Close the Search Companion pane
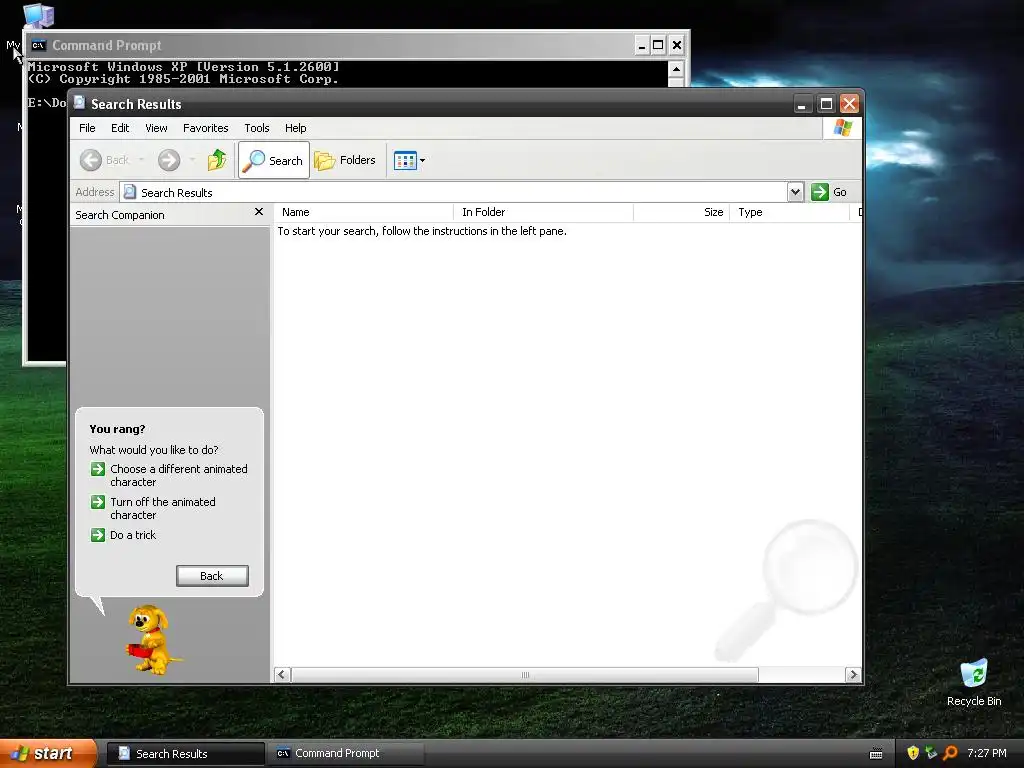This screenshot has height=768, width=1024. click(259, 212)
